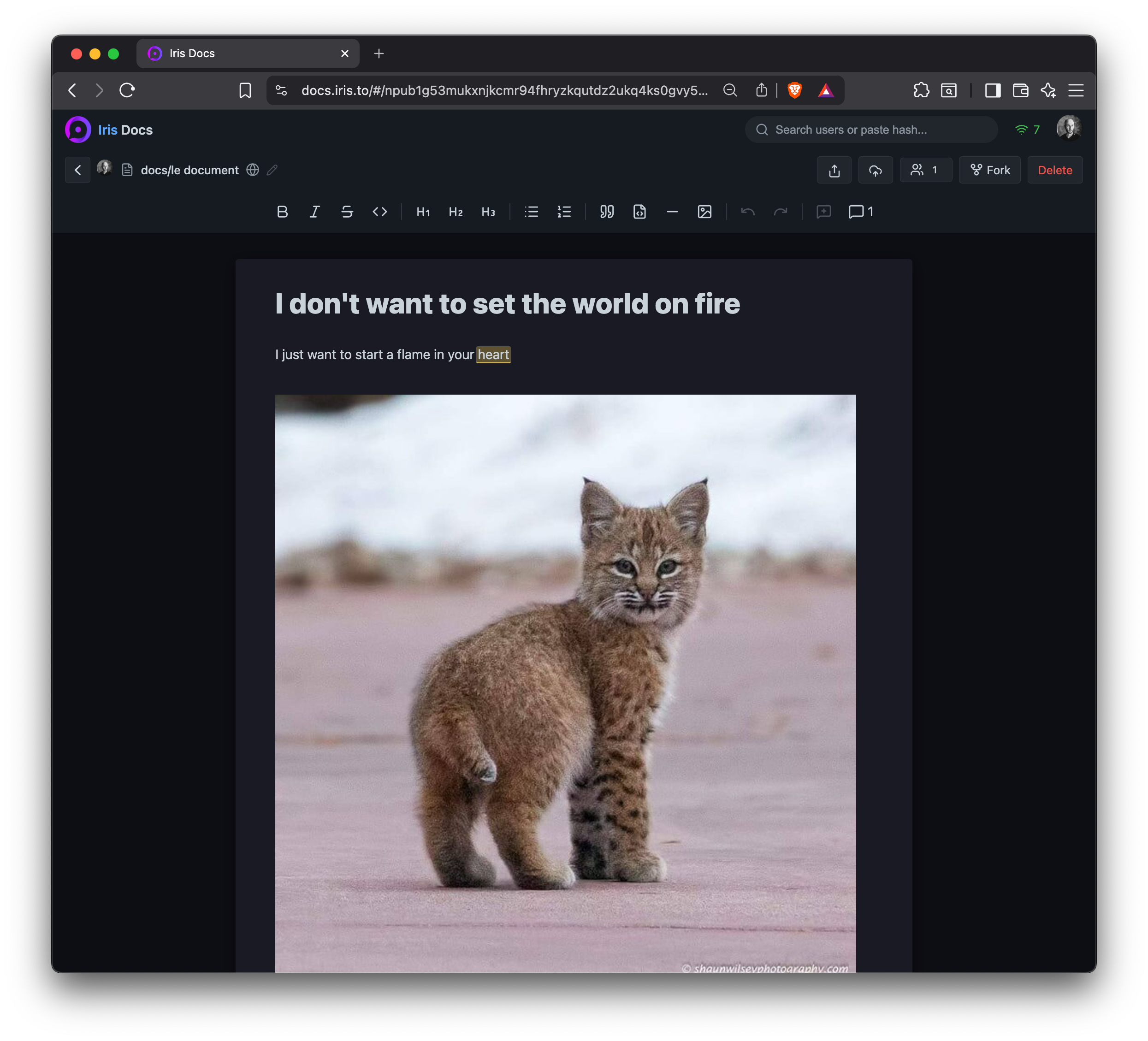Insert a code block
This screenshot has width=1148, height=1041.
click(x=639, y=212)
